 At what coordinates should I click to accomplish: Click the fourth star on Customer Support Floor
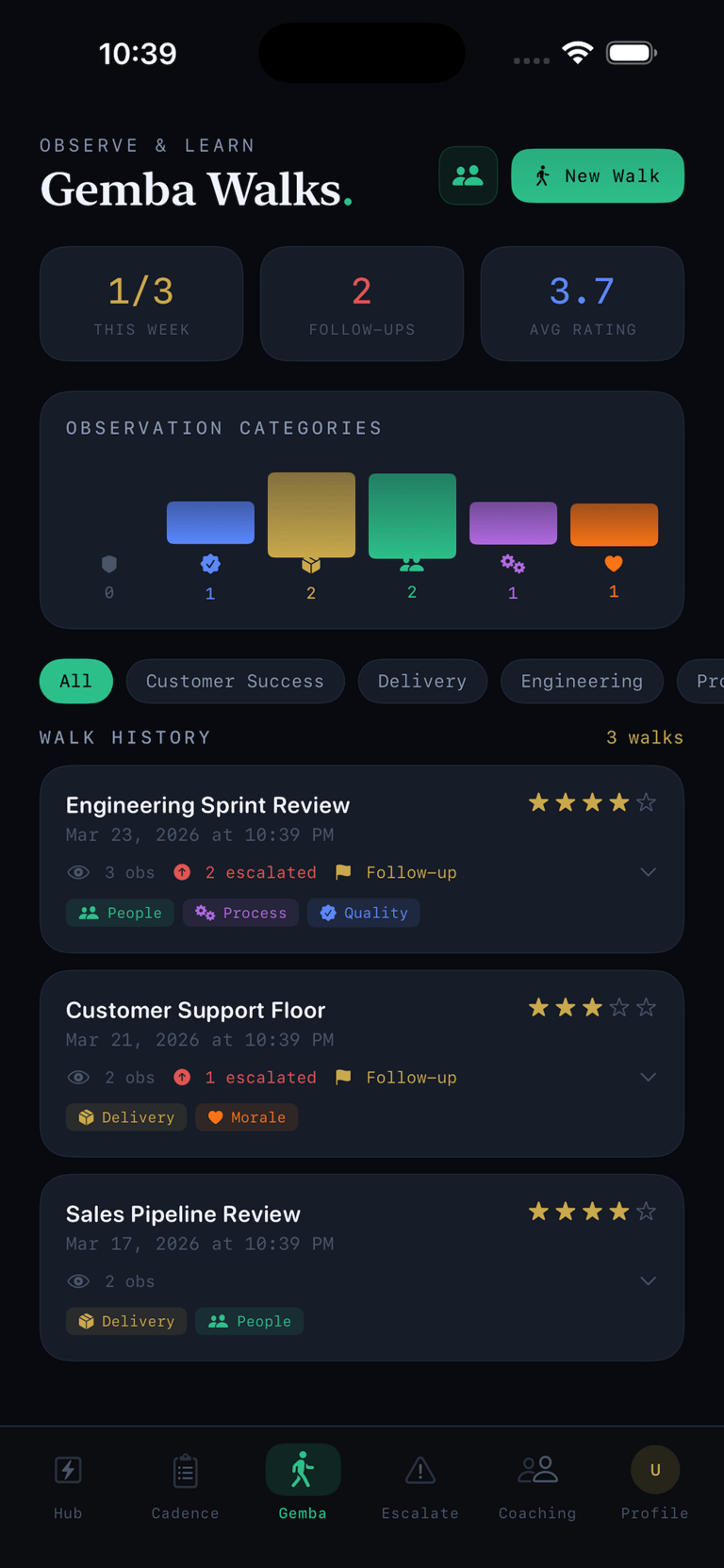pos(619,1008)
